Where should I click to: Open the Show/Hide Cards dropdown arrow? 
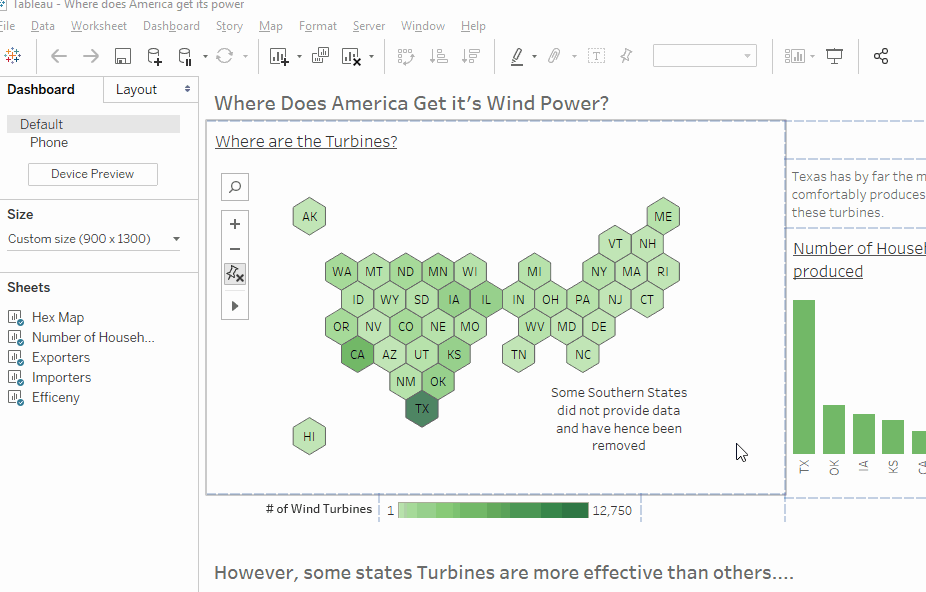click(x=812, y=56)
